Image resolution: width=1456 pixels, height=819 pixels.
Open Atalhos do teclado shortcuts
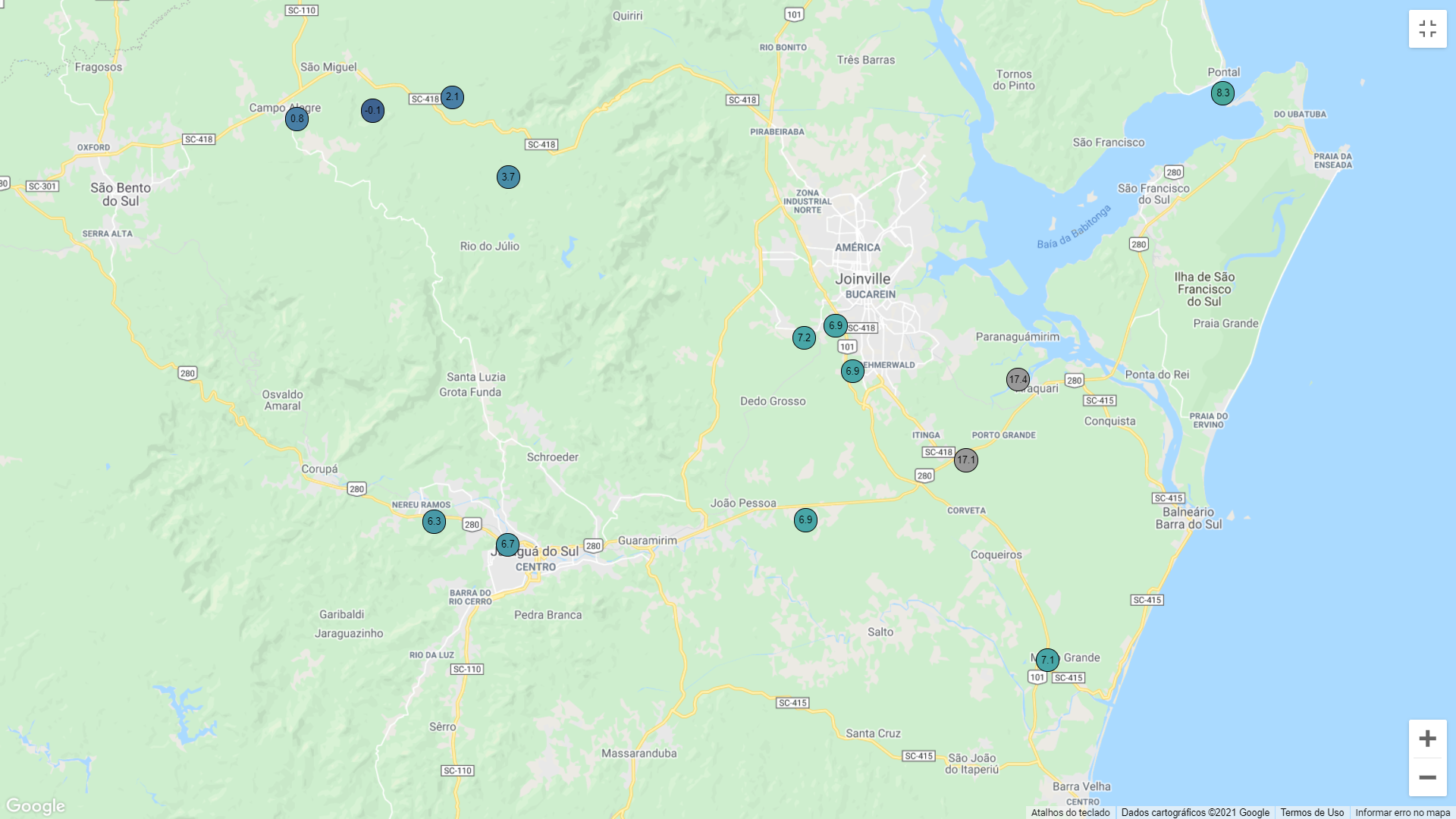point(1070,813)
